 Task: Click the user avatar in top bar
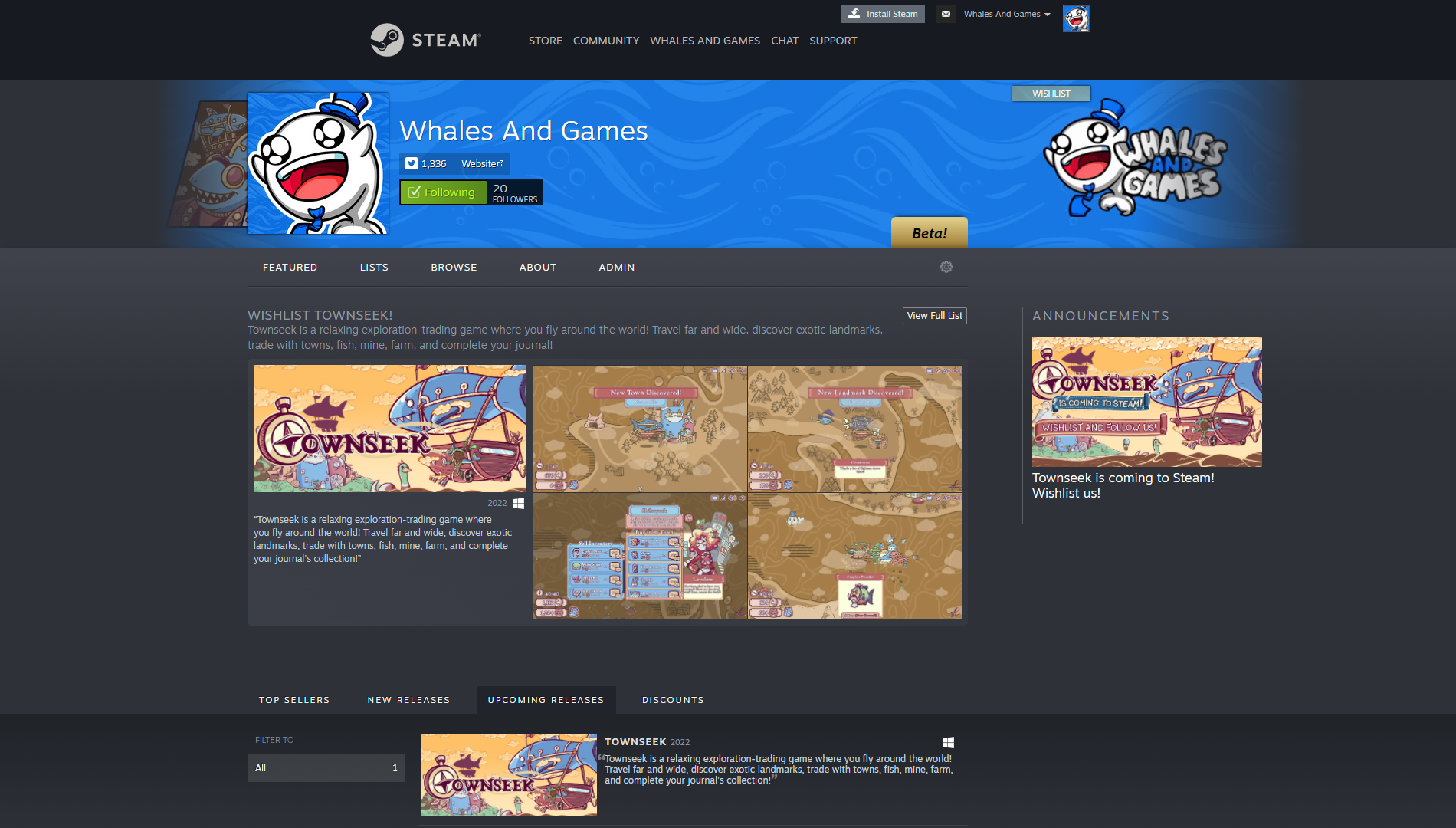(1076, 18)
